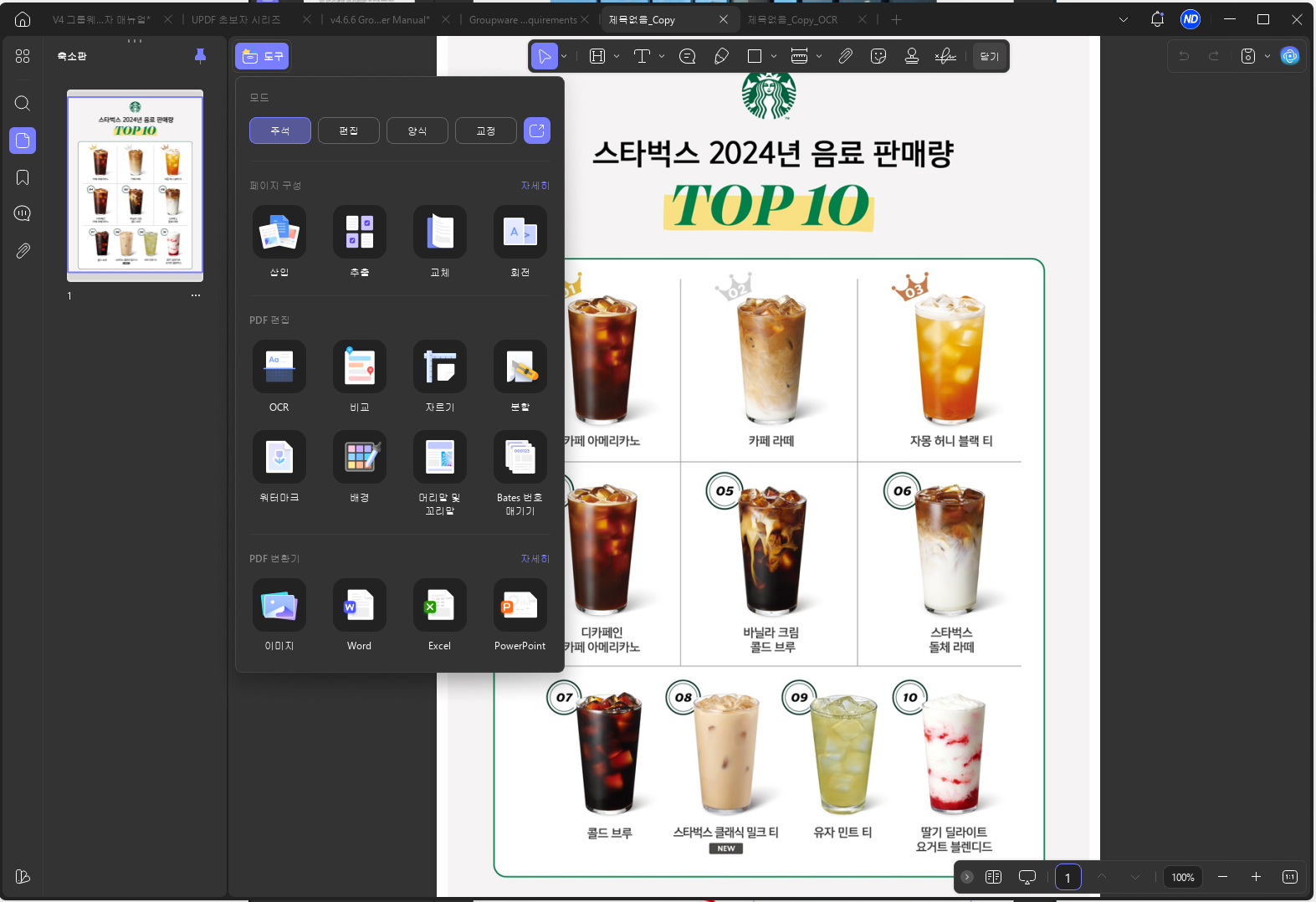The image size is (1316, 902).
Task: Open the comments panel icon in sidebar
Action: click(x=23, y=213)
